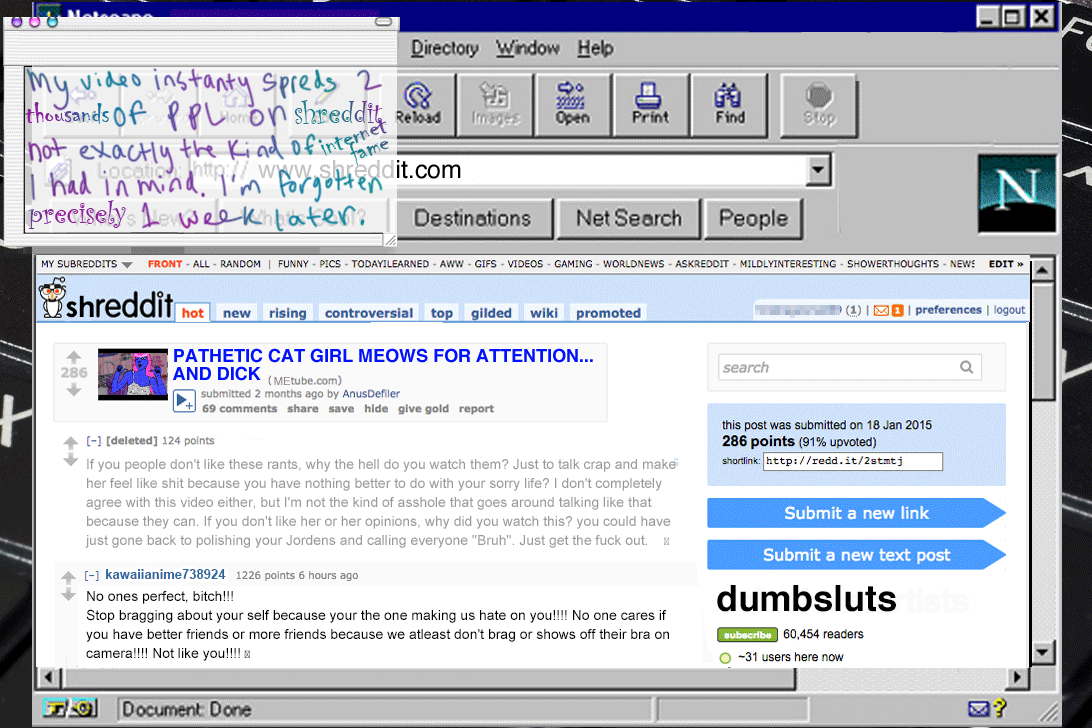1092x728 pixels.
Task: Upvote kawaiianime738924's comment
Action: [68, 578]
